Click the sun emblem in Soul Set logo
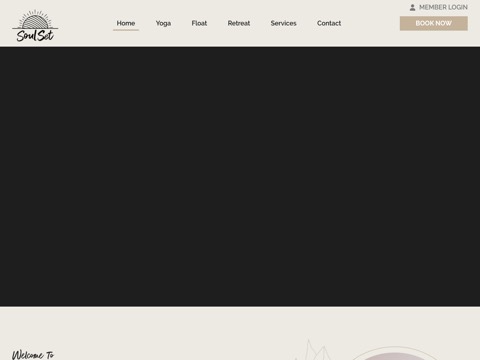This screenshot has width=480, height=360. [x=35, y=20]
